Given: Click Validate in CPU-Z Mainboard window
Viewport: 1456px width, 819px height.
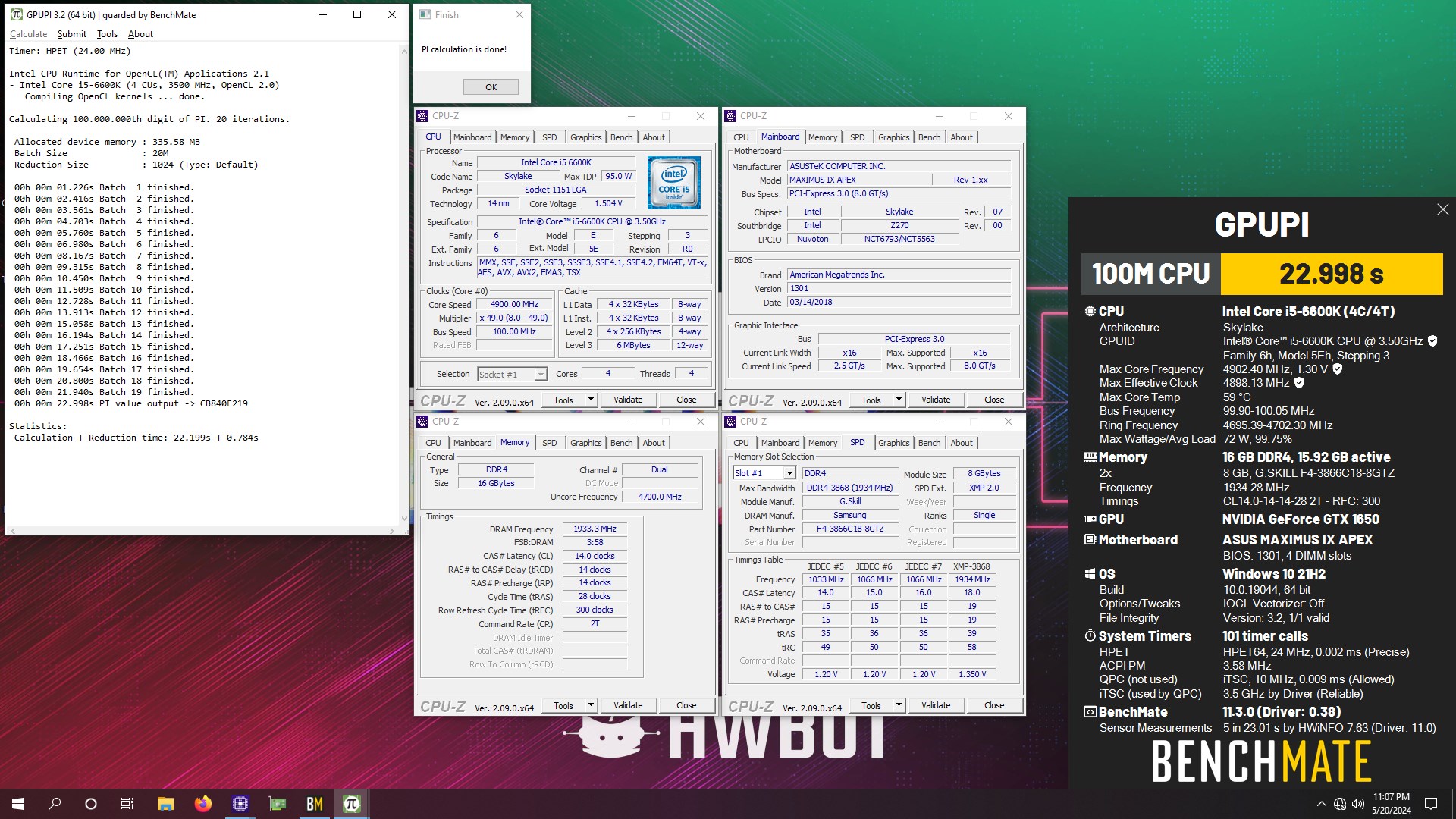Looking at the screenshot, I should point(936,400).
